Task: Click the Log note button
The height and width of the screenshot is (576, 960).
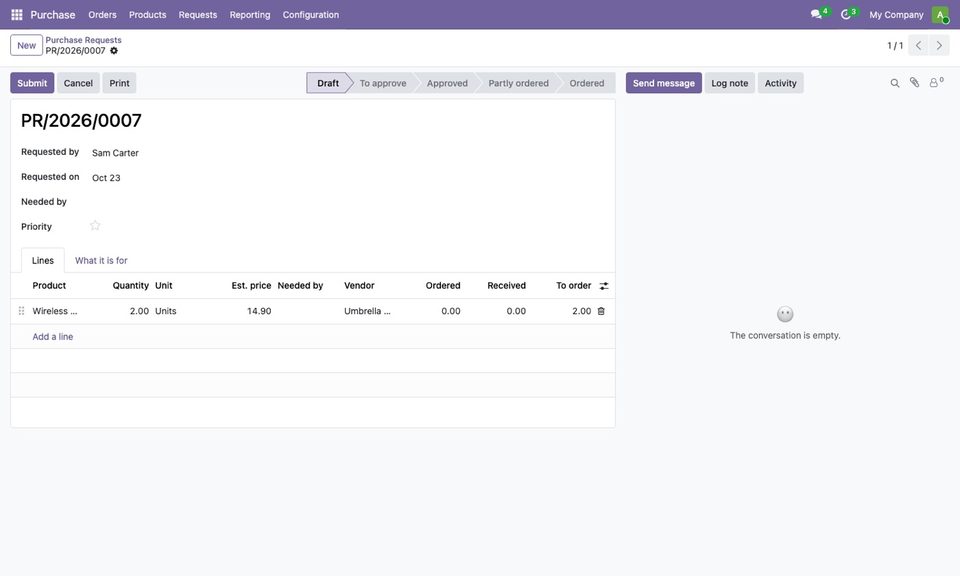Action: click(730, 83)
